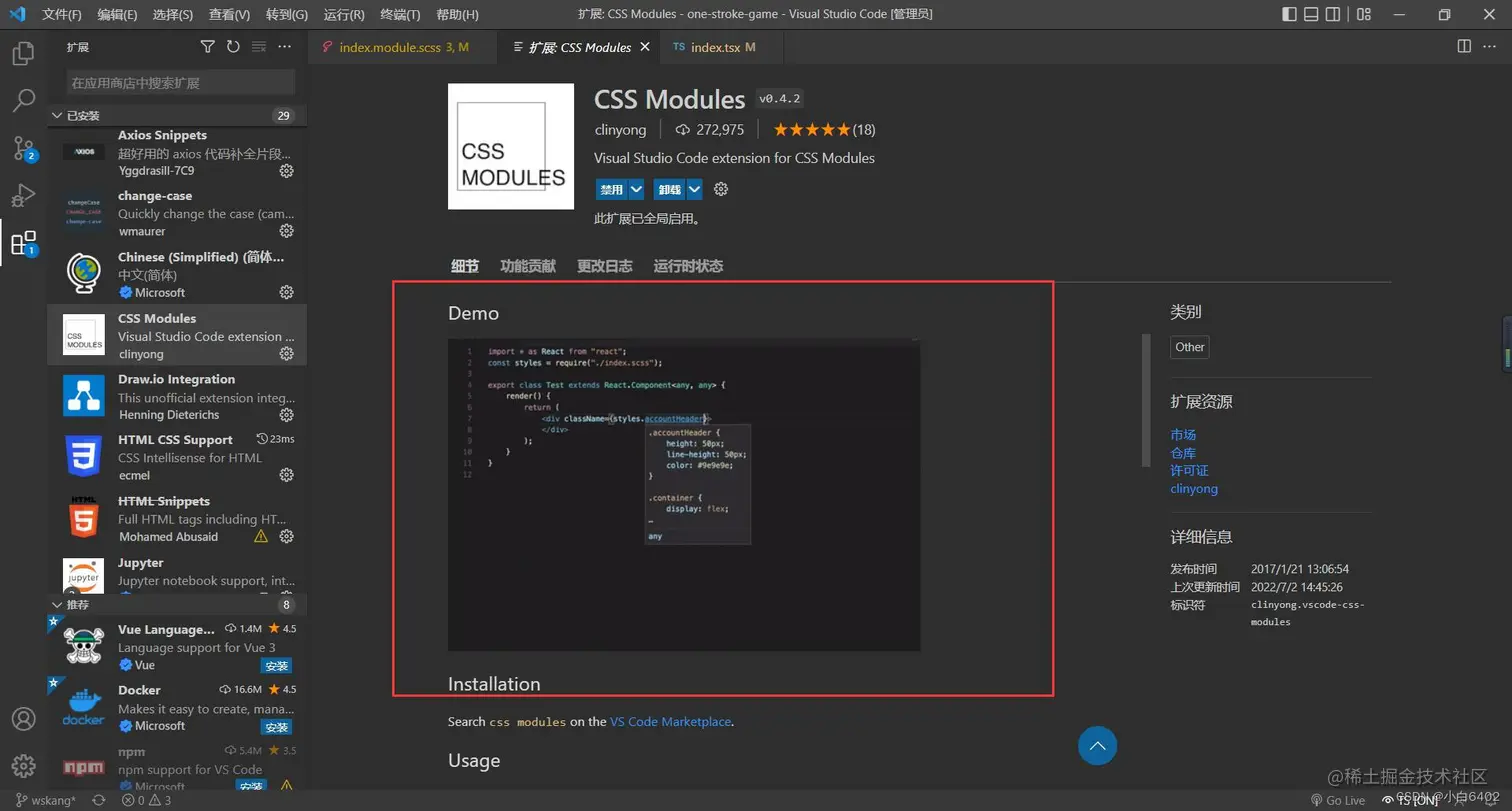
Task: Click the wskang* git branch in status bar
Action: pyautogui.click(x=46, y=801)
